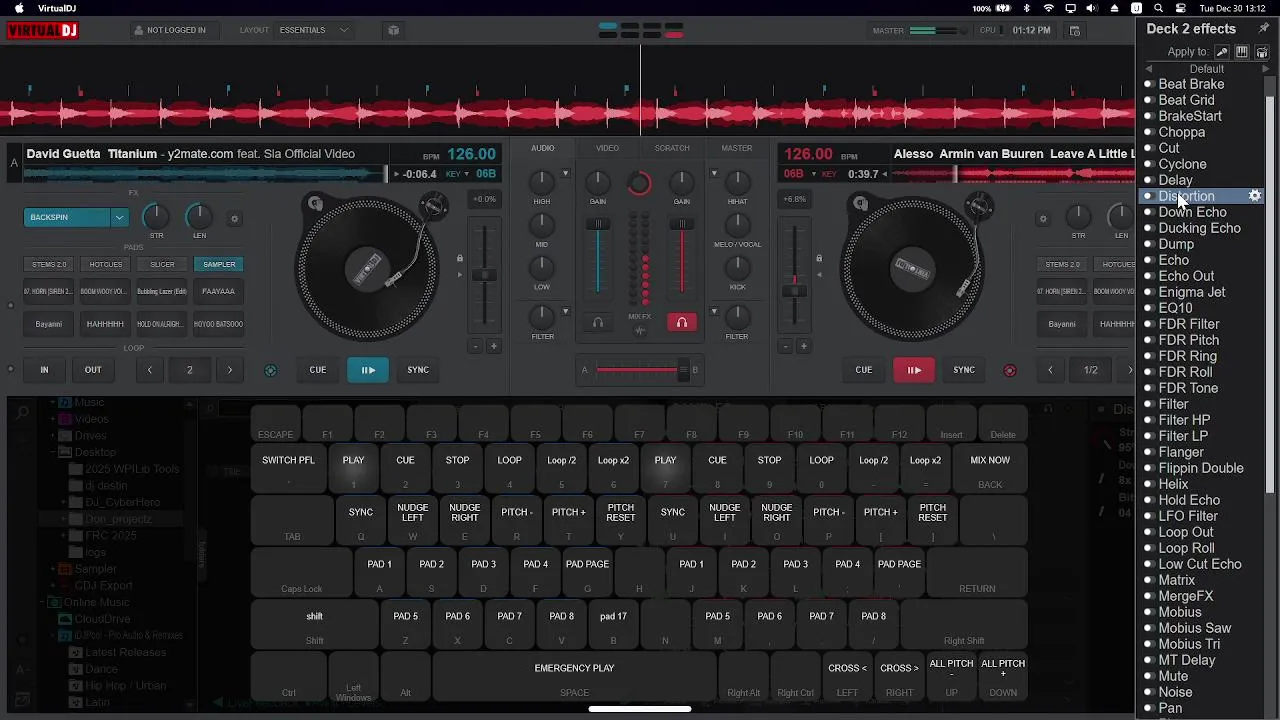
Task: Open macOS Control Center
Action: (1181, 8)
